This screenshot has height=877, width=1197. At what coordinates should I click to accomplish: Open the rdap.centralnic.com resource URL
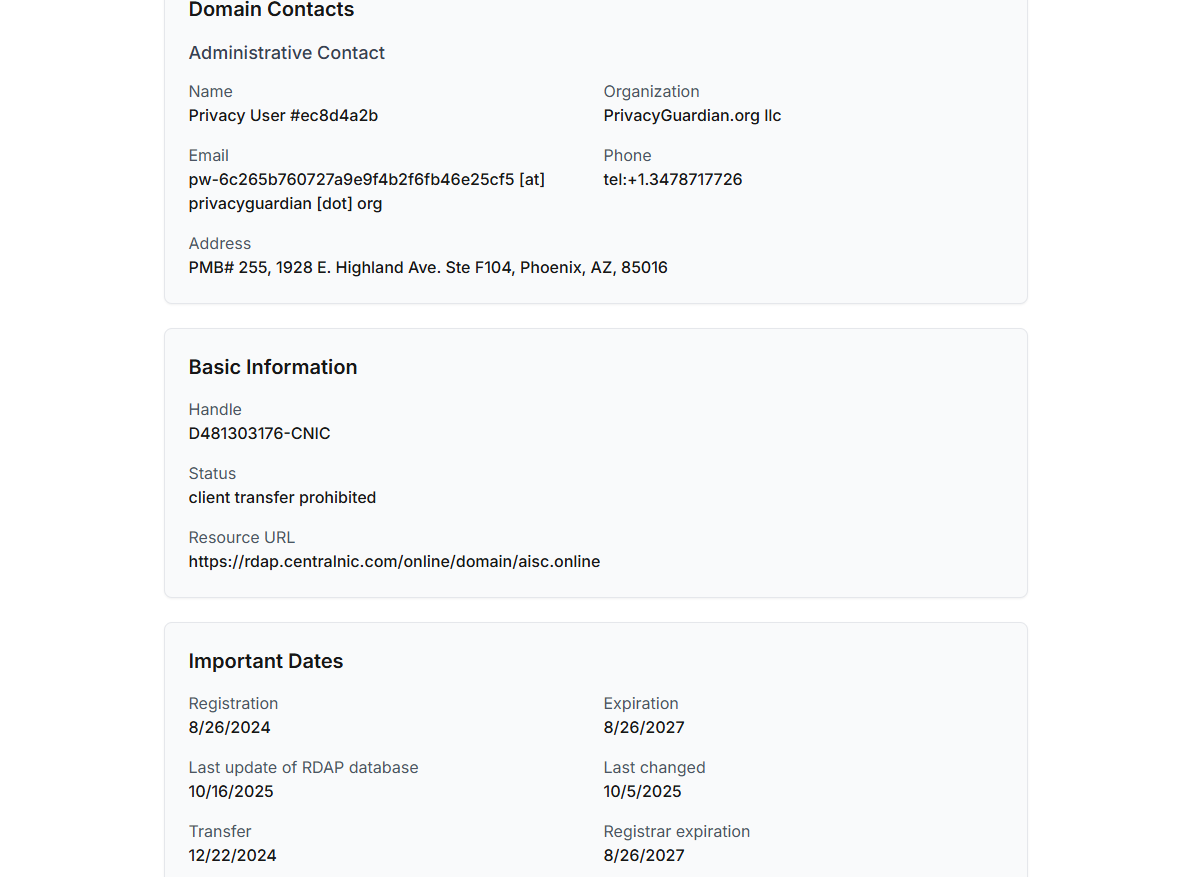pos(394,562)
